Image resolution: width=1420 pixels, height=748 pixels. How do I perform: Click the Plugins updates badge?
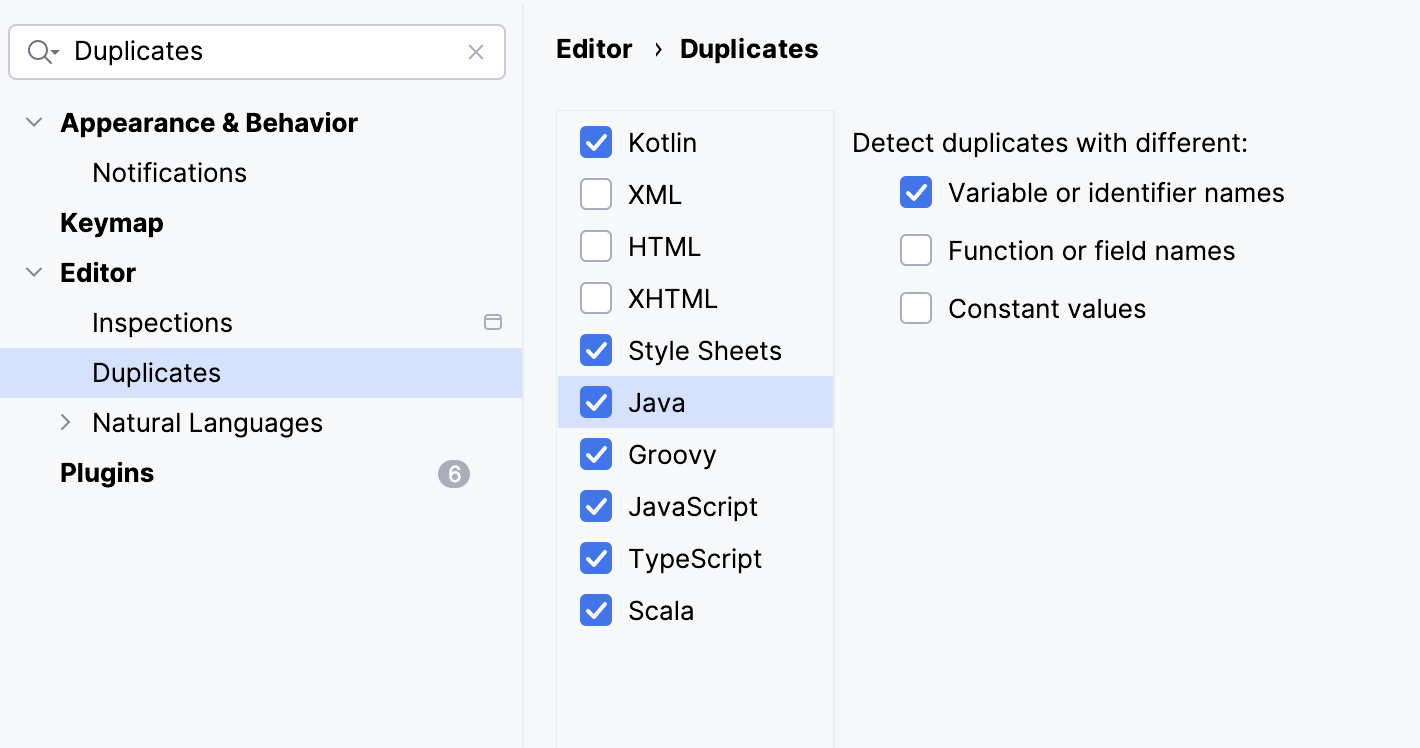coord(453,473)
